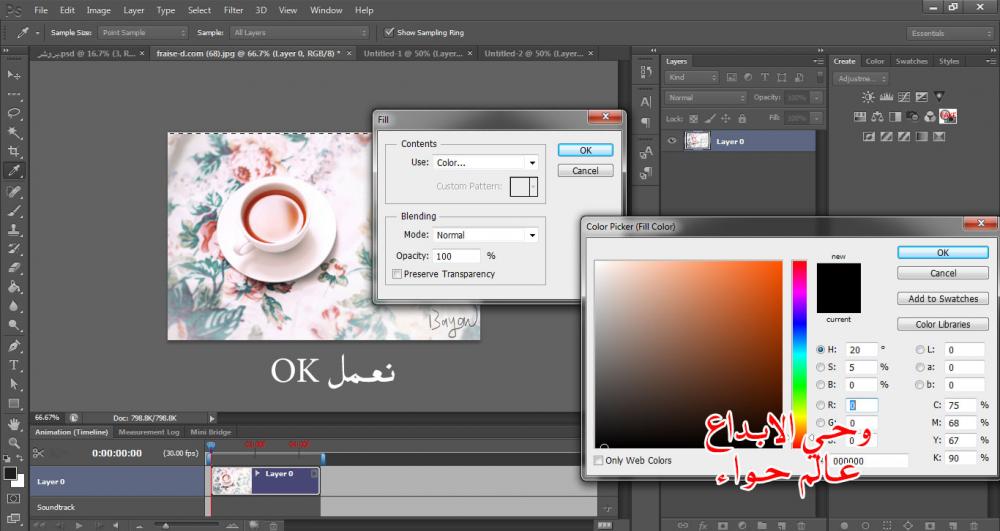Open the Use dropdown in Fill dialog
This screenshot has height=531, width=1000.
[x=486, y=162]
